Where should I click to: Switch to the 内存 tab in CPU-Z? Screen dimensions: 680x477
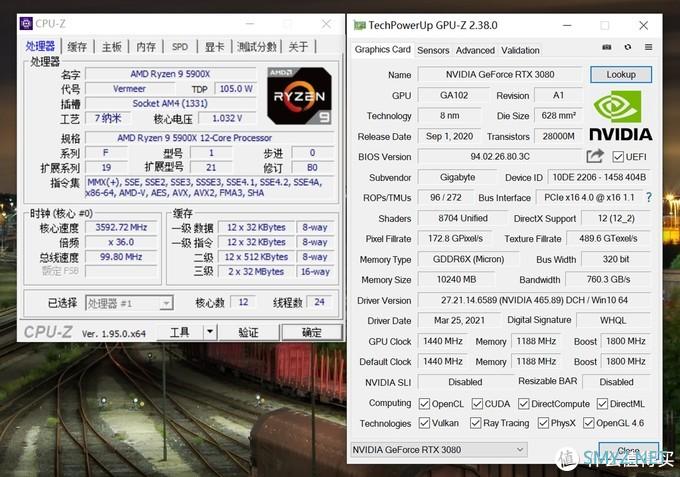click(146, 47)
